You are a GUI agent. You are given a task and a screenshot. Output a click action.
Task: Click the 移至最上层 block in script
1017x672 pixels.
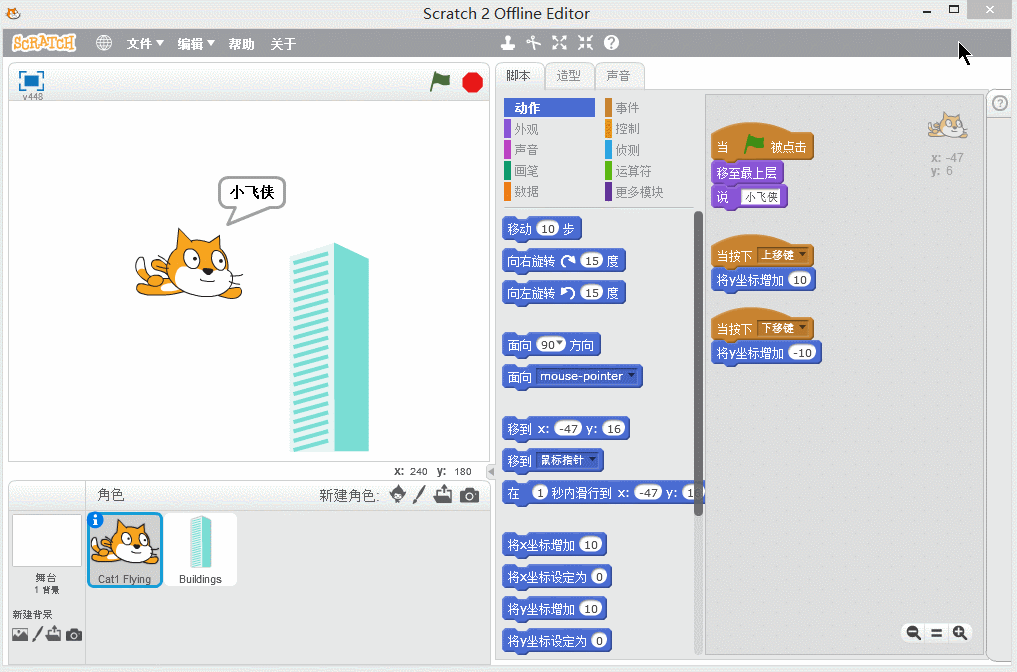click(747, 173)
